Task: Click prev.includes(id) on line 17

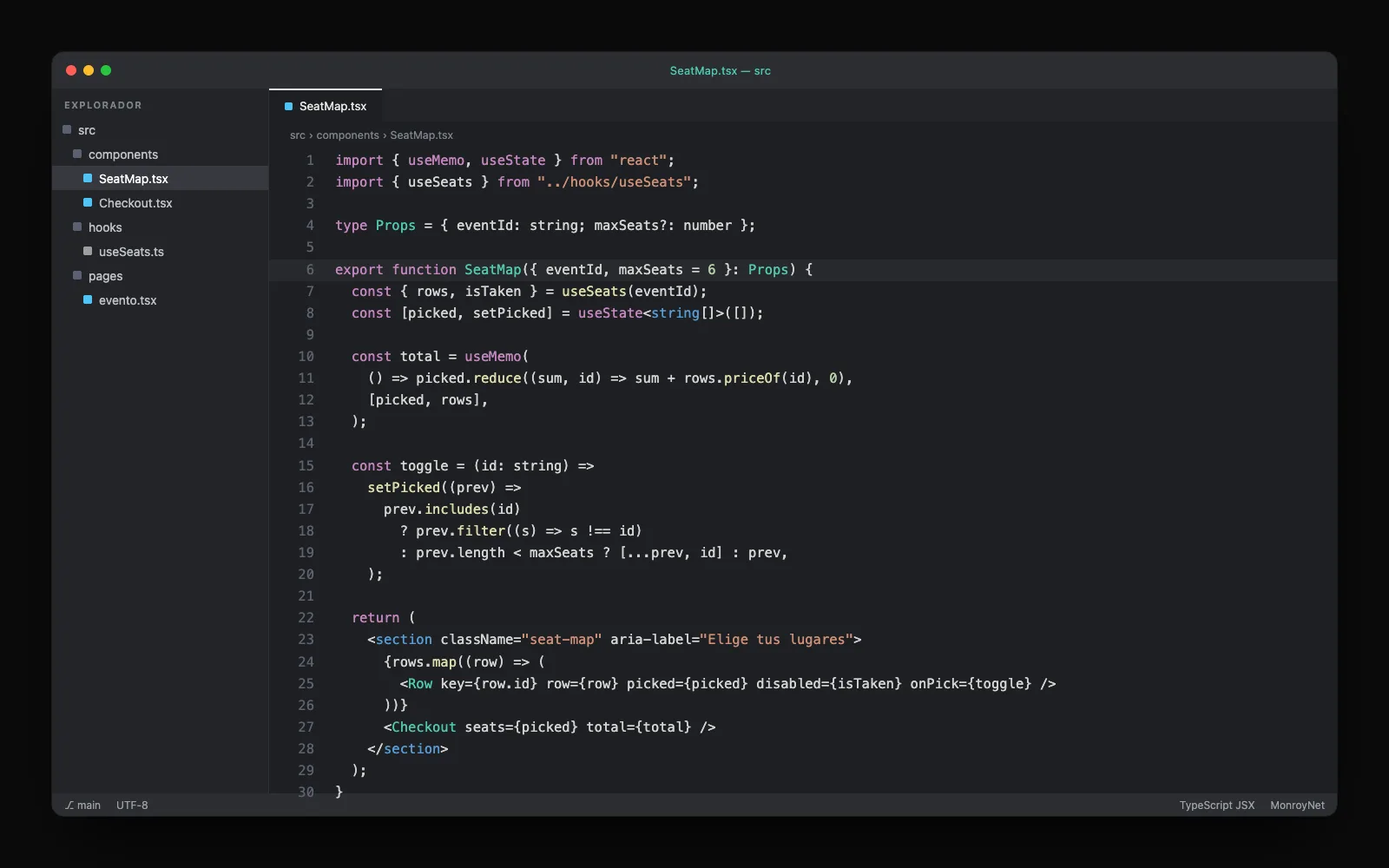Action: (x=452, y=510)
